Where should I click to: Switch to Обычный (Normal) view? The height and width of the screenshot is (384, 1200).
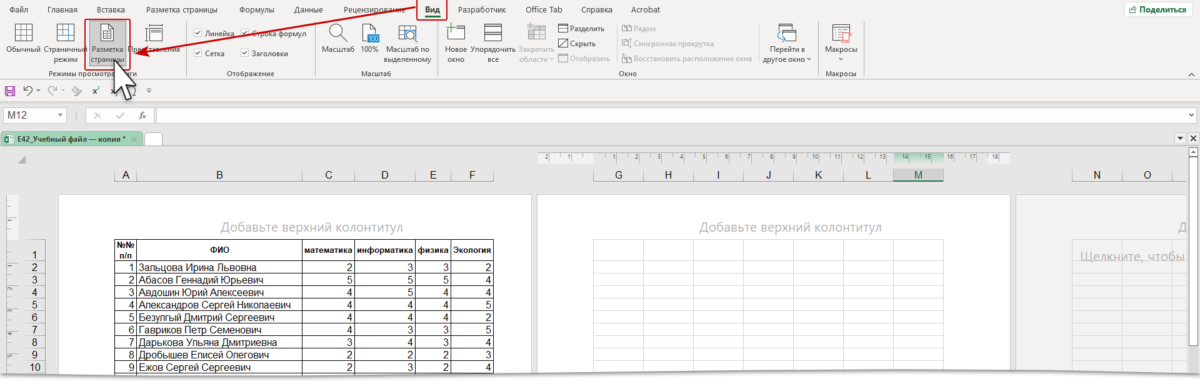click(x=22, y=40)
